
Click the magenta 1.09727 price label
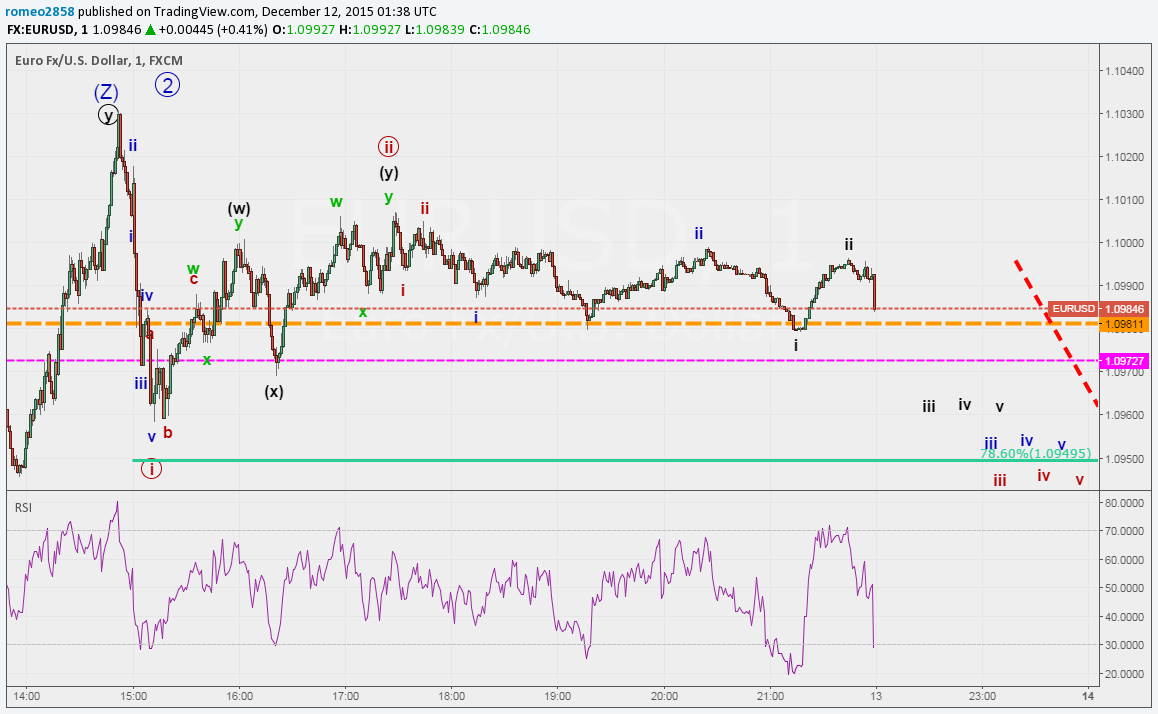tap(1124, 361)
